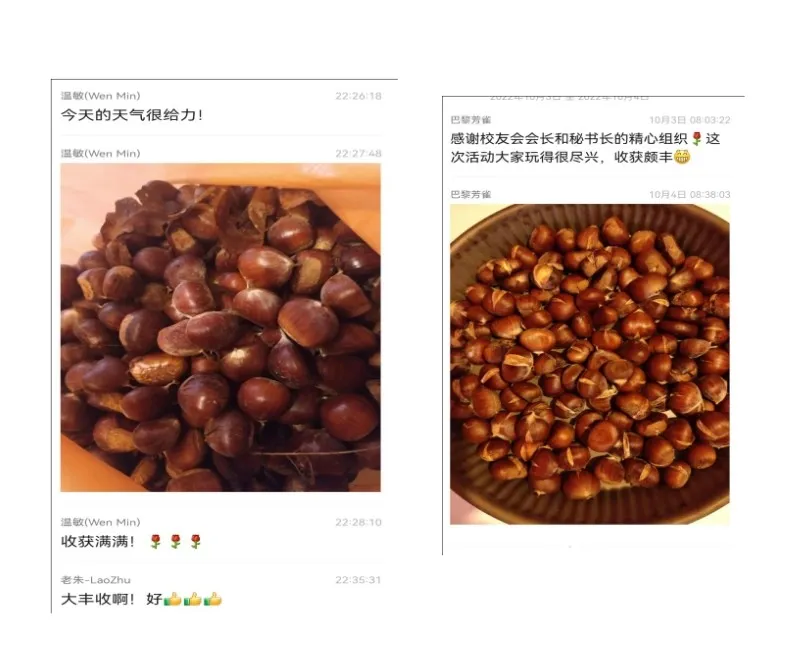Click the second thumbs-up emoji in LaoZhu's message
The width and height of the screenshot is (795, 667).
pyautogui.click(x=193, y=599)
